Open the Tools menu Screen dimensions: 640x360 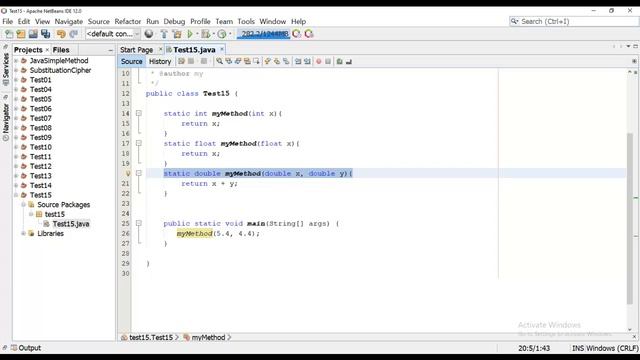tap(246, 21)
